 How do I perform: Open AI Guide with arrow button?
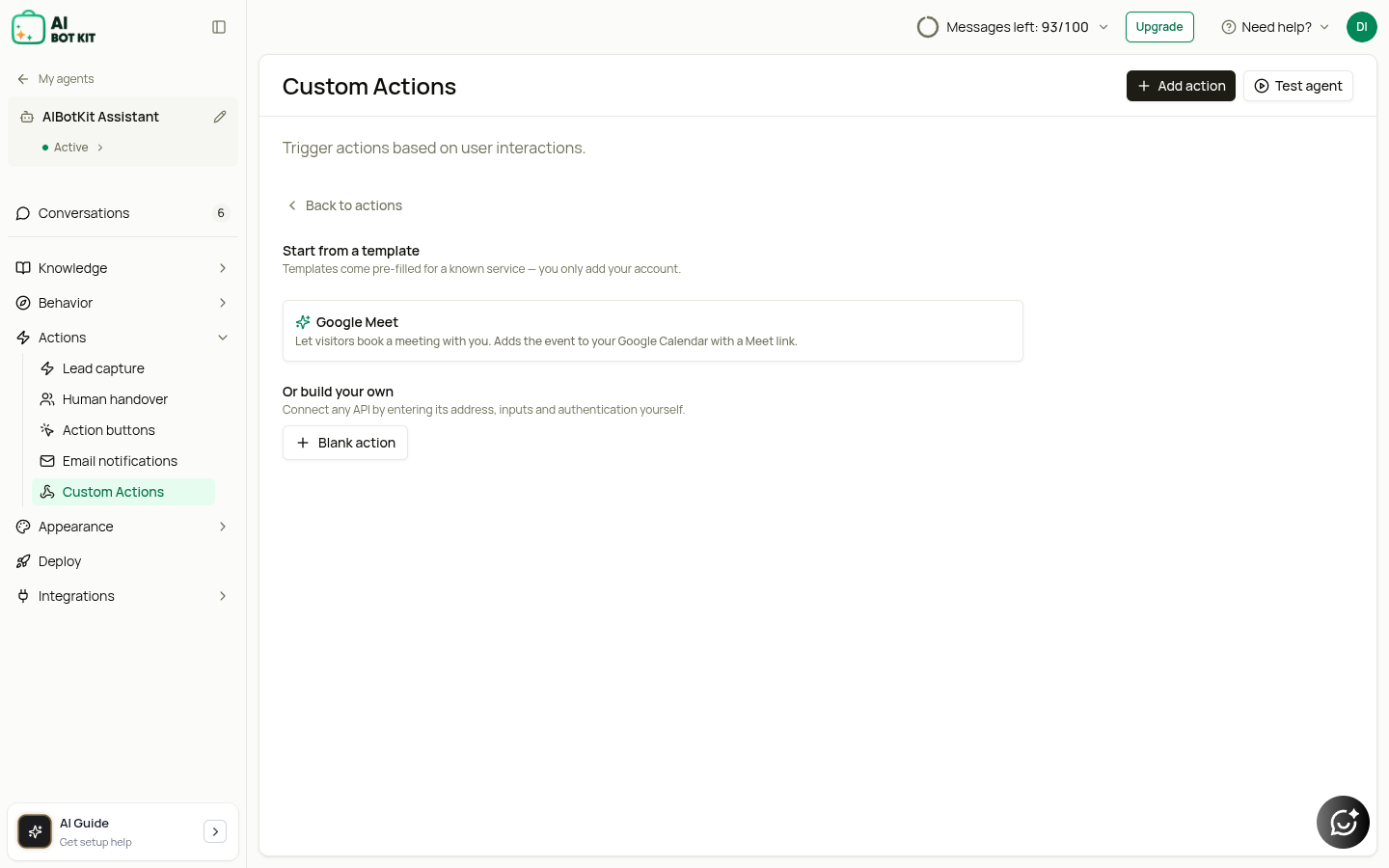point(215,831)
